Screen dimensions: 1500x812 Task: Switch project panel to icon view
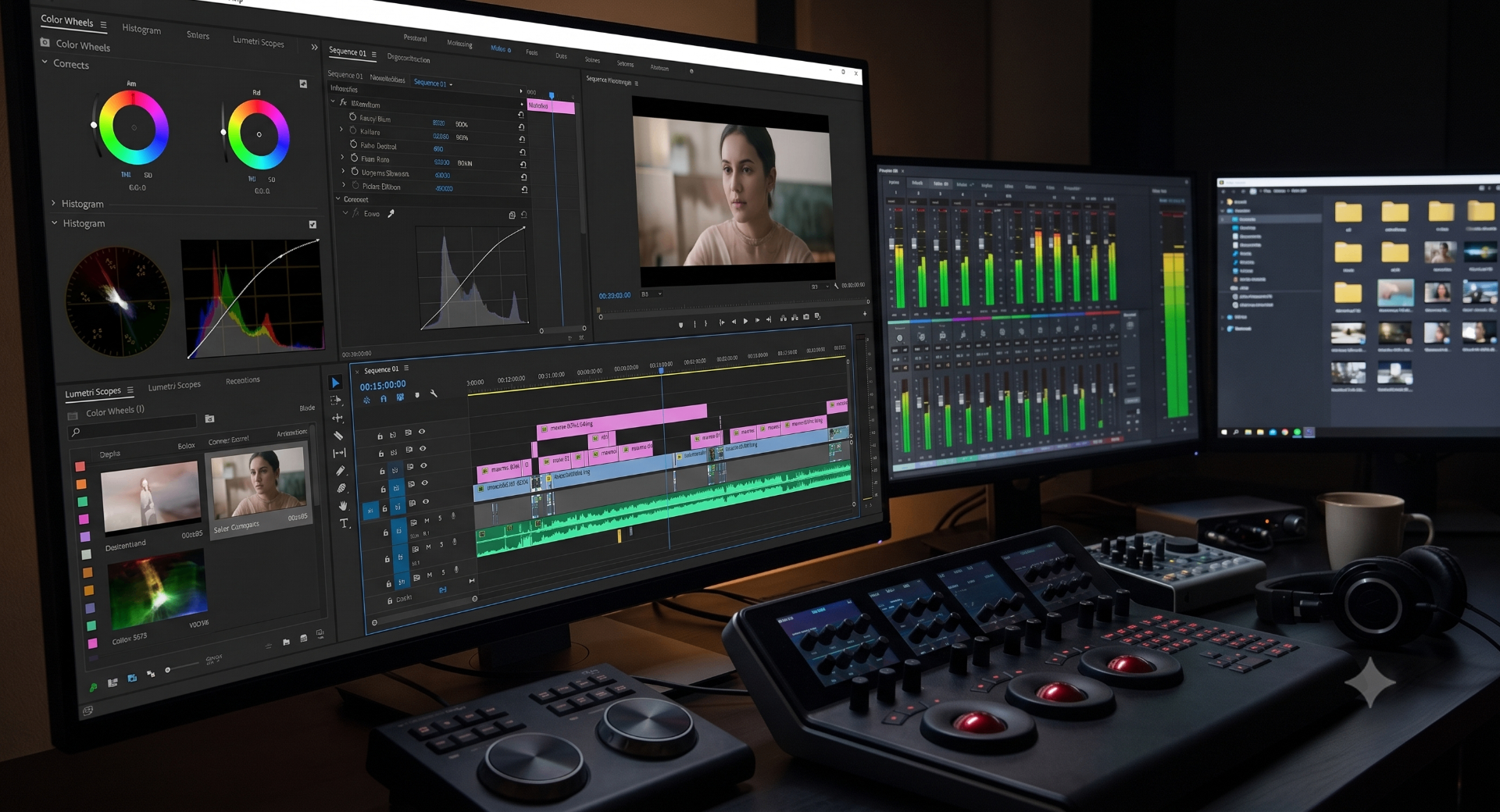coord(131,678)
